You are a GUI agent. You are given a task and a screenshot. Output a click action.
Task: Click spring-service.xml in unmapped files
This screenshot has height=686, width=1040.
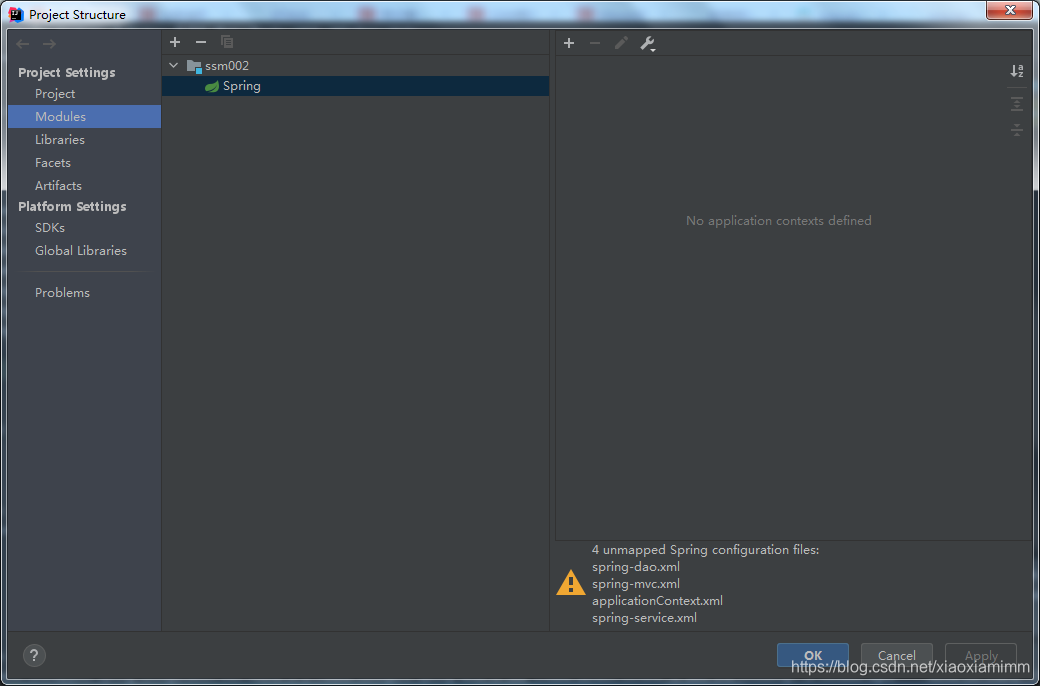pyautogui.click(x=645, y=618)
